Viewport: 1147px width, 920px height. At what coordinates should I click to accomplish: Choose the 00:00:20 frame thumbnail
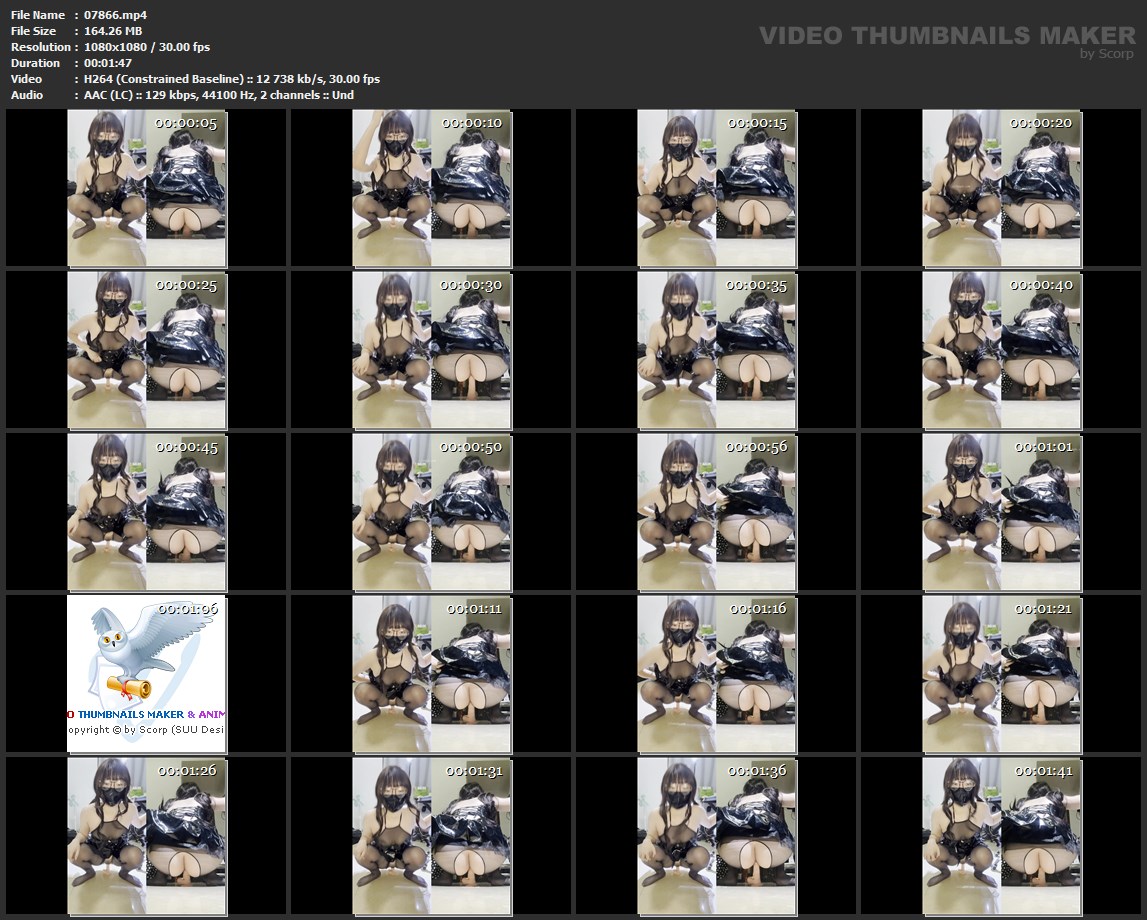click(x=1002, y=189)
